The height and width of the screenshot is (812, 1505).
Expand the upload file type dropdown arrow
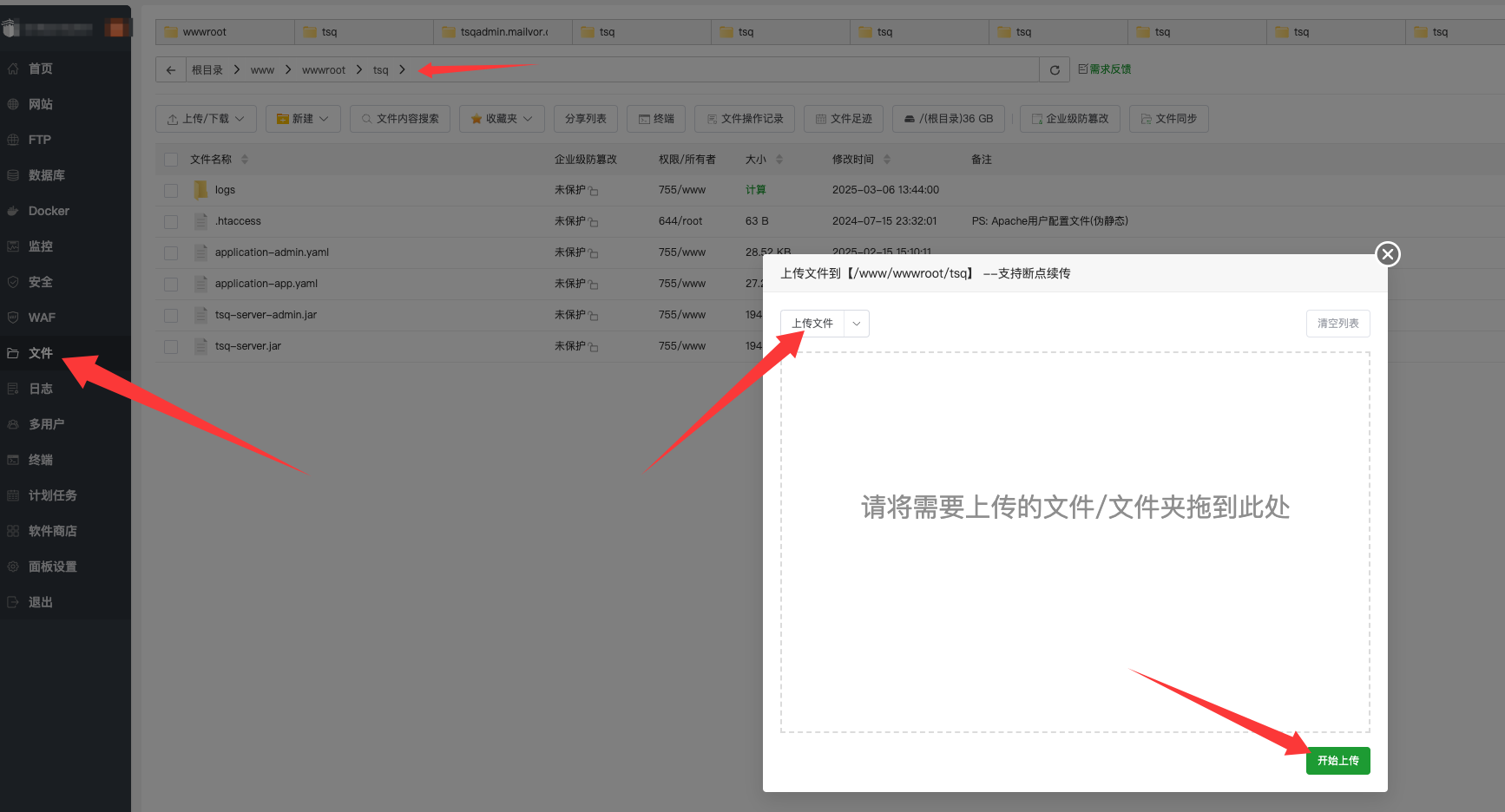point(857,324)
